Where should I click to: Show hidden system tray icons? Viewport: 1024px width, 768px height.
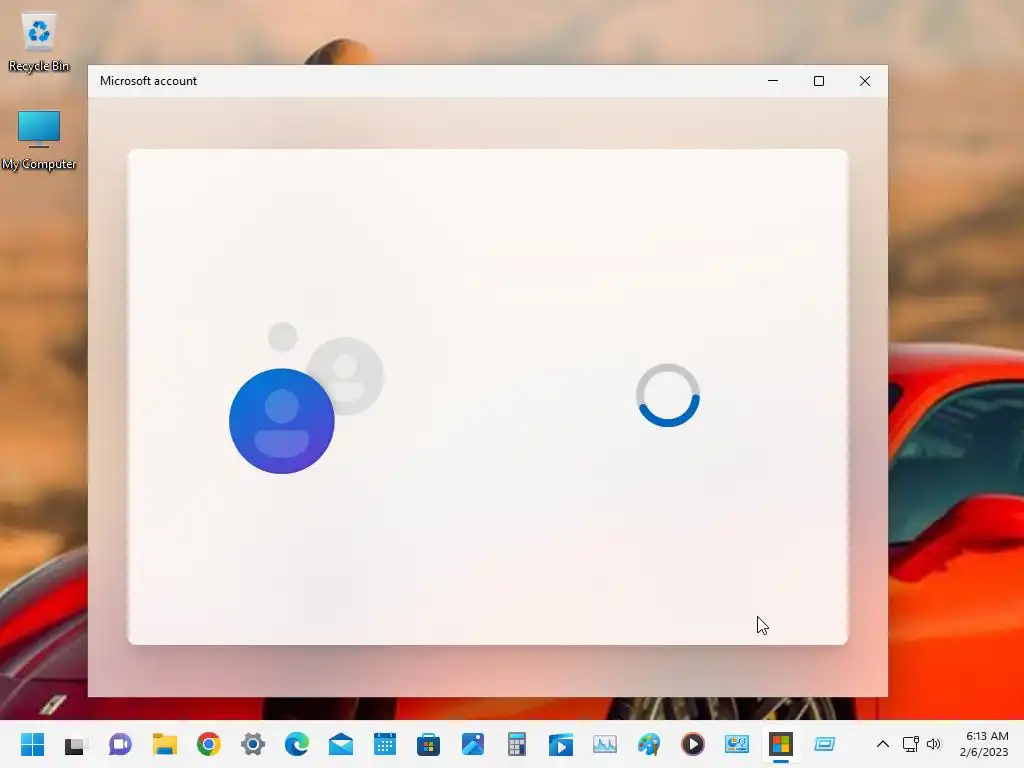coord(882,744)
